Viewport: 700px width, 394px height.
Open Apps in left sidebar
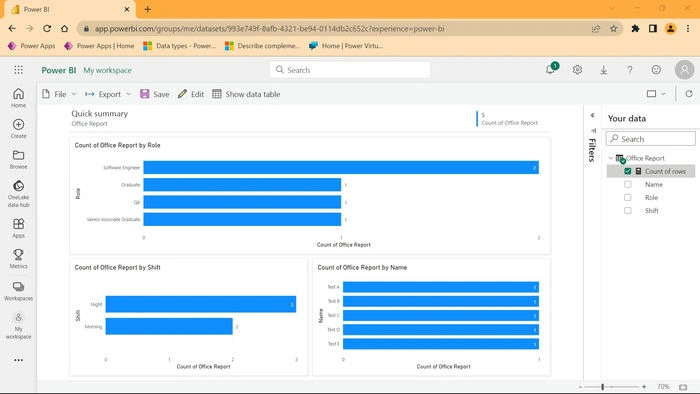(x=18, y=228)
